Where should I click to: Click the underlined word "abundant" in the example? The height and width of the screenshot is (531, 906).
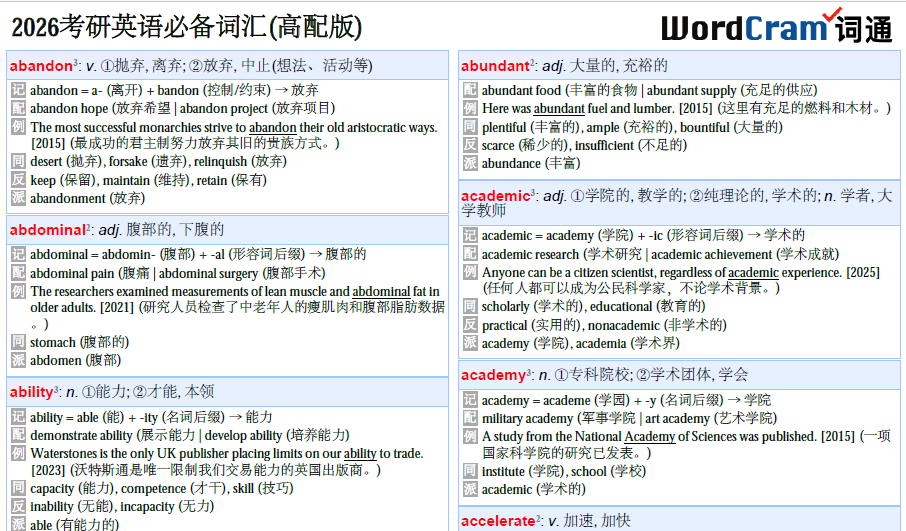click(560, 108)
